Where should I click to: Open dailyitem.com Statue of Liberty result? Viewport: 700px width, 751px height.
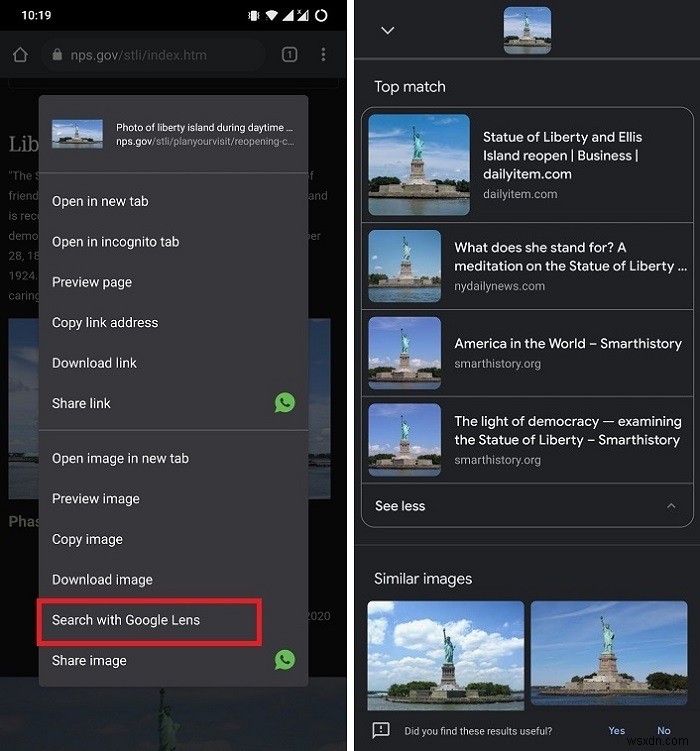pyautogui.click(x=527, y=165)
